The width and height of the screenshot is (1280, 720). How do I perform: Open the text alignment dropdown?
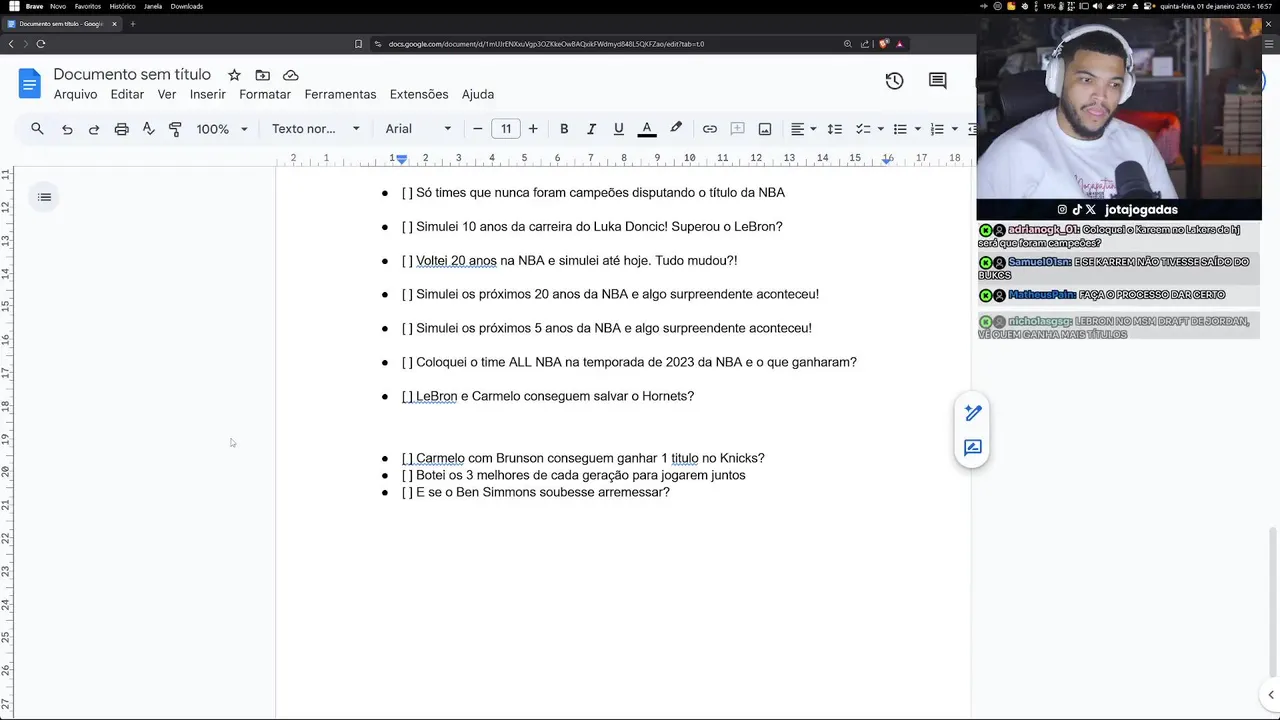pos(804,129)
